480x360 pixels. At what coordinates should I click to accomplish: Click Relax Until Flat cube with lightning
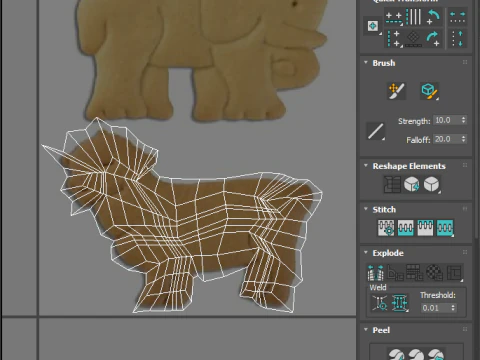click(412, 184)
